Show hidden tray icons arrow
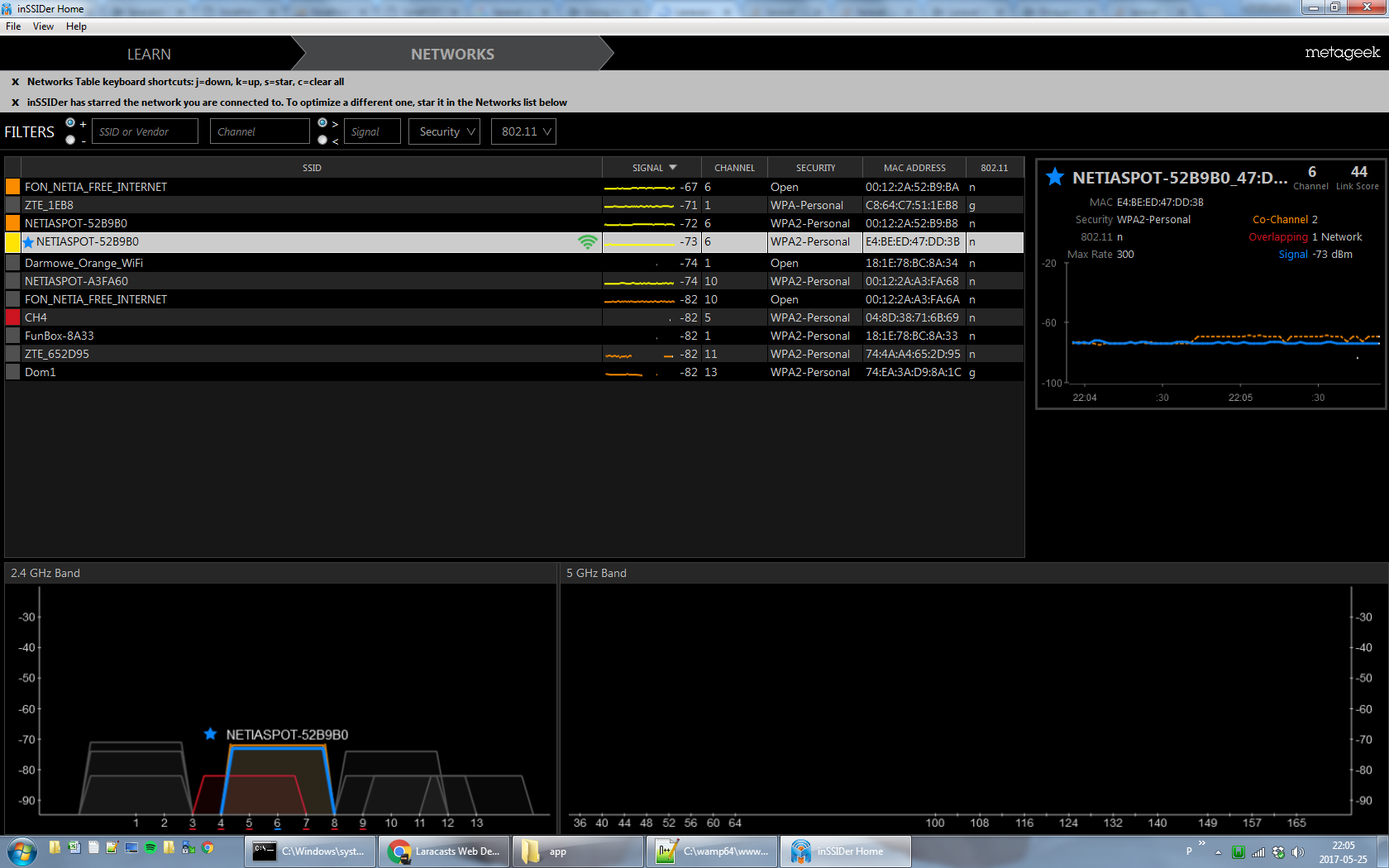 tap(1218, 852)
